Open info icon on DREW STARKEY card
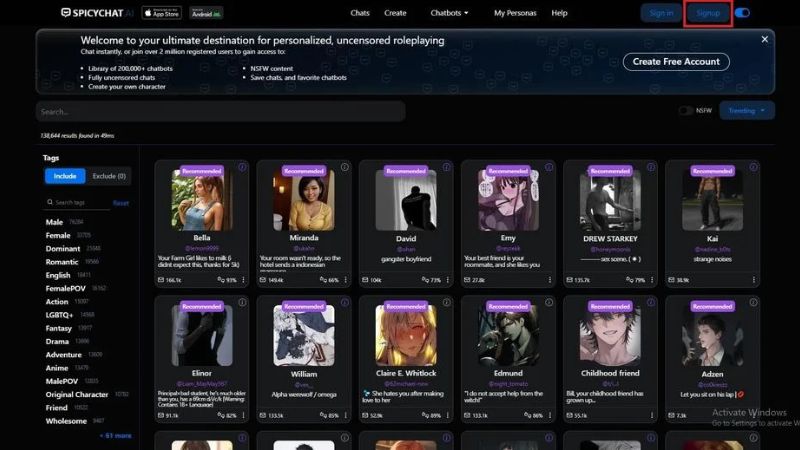This screenshot has height=450, width=800. click(651, 167)
